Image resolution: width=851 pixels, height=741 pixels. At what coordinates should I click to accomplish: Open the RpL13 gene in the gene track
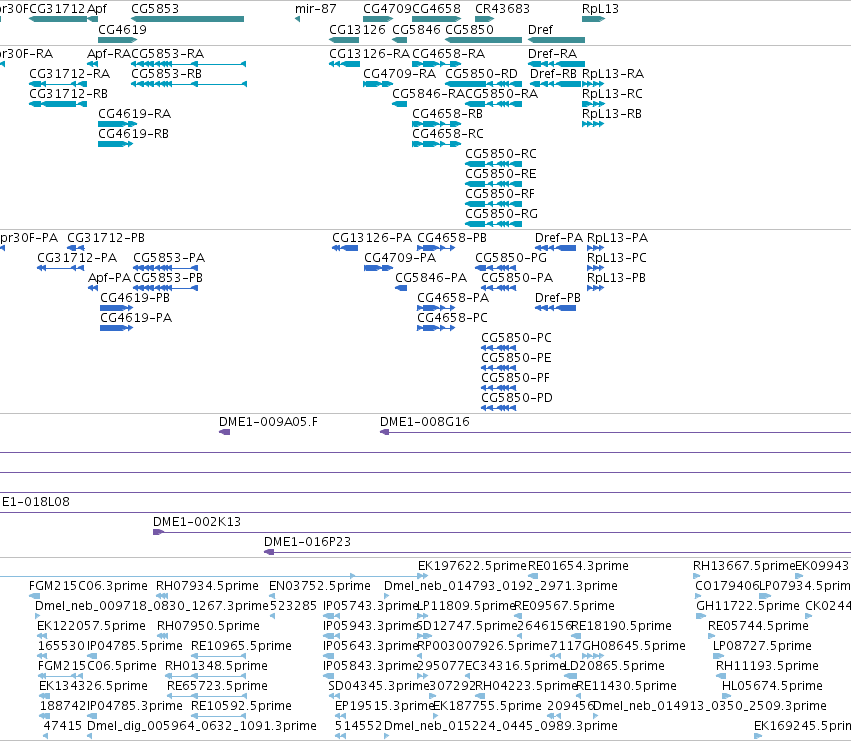point(600,9)
